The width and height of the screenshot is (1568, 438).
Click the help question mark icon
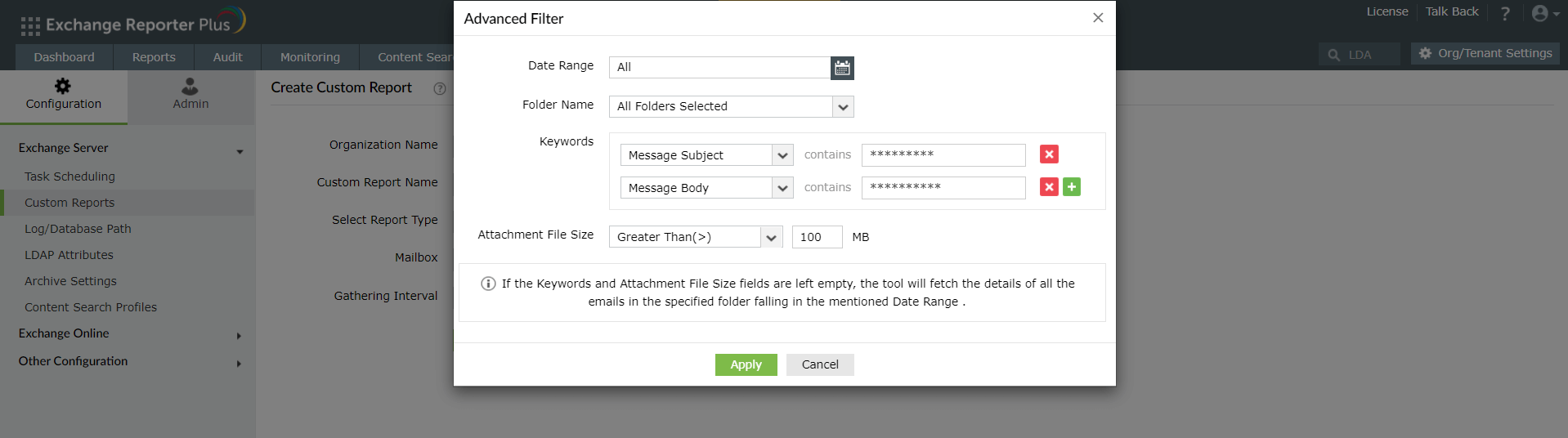pos(1505,14)
